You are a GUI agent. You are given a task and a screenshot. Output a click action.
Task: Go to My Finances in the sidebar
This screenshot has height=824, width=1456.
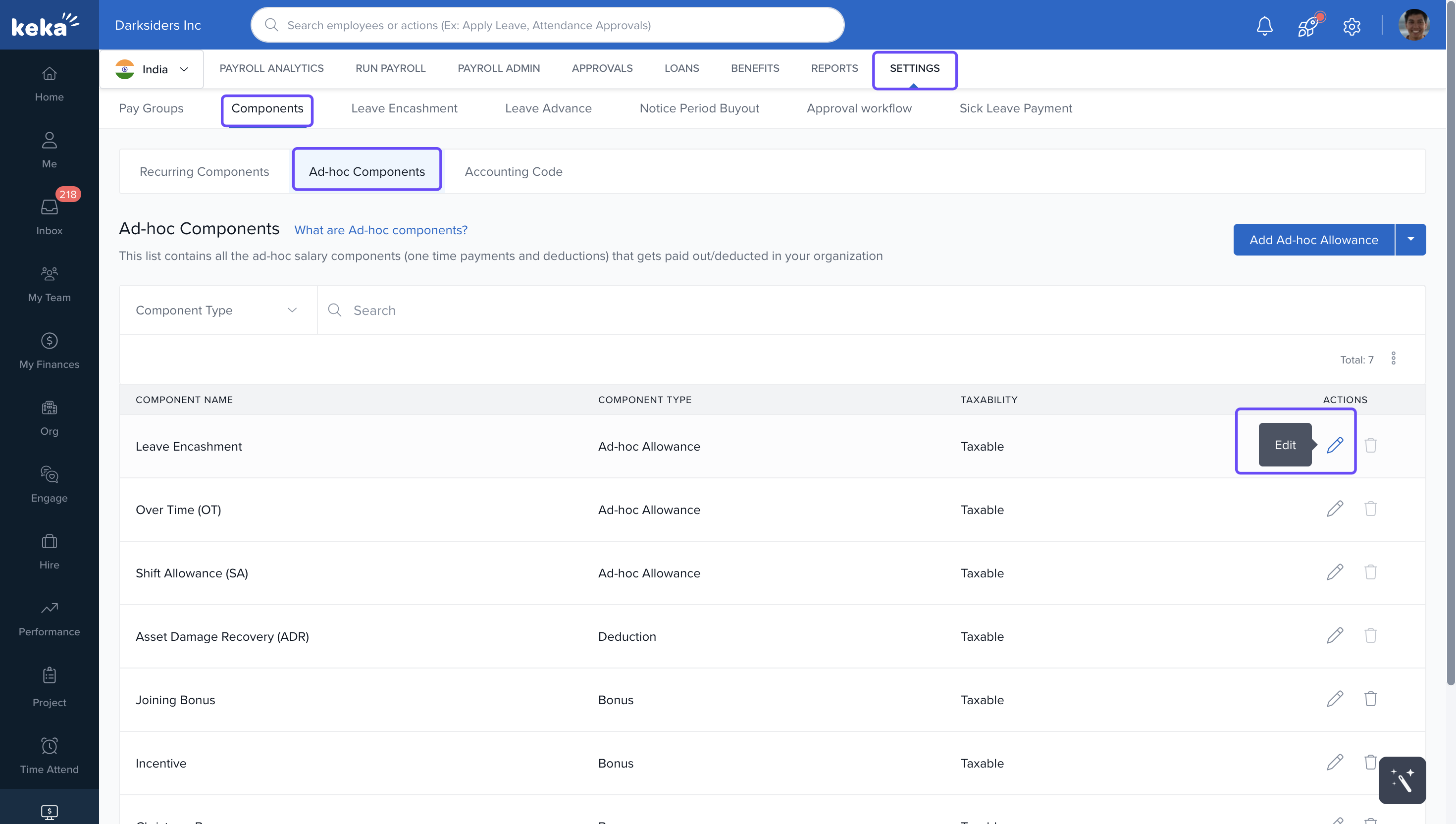point(49,350)
